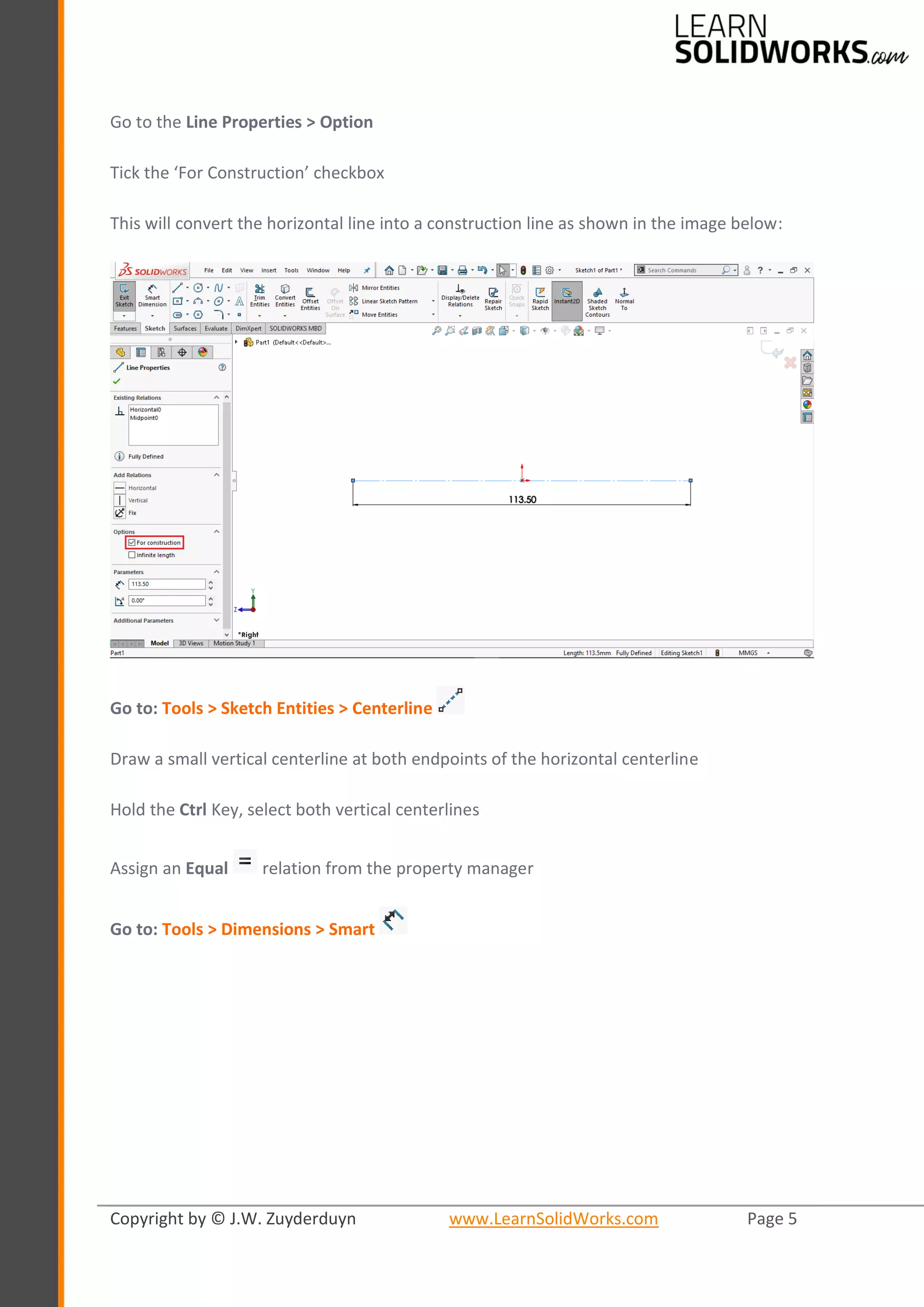
Task: Click Shaded Sketch Contours
Action: tap(597, 303)
